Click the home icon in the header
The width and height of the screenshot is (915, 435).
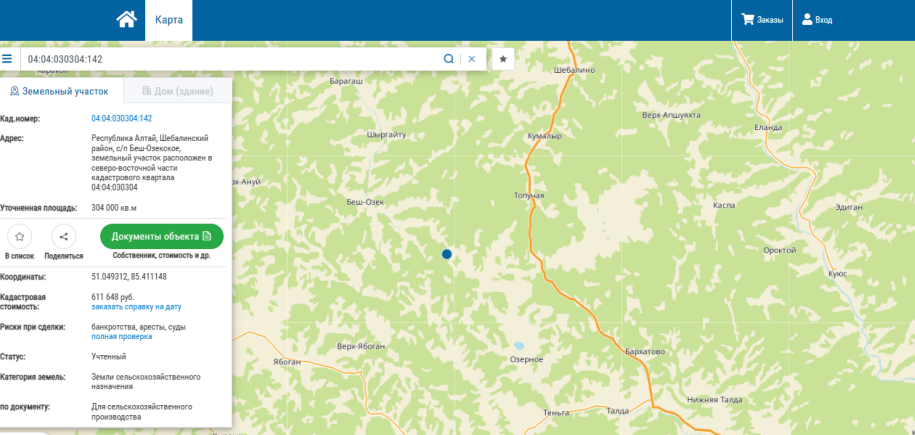tap(127, 20)
